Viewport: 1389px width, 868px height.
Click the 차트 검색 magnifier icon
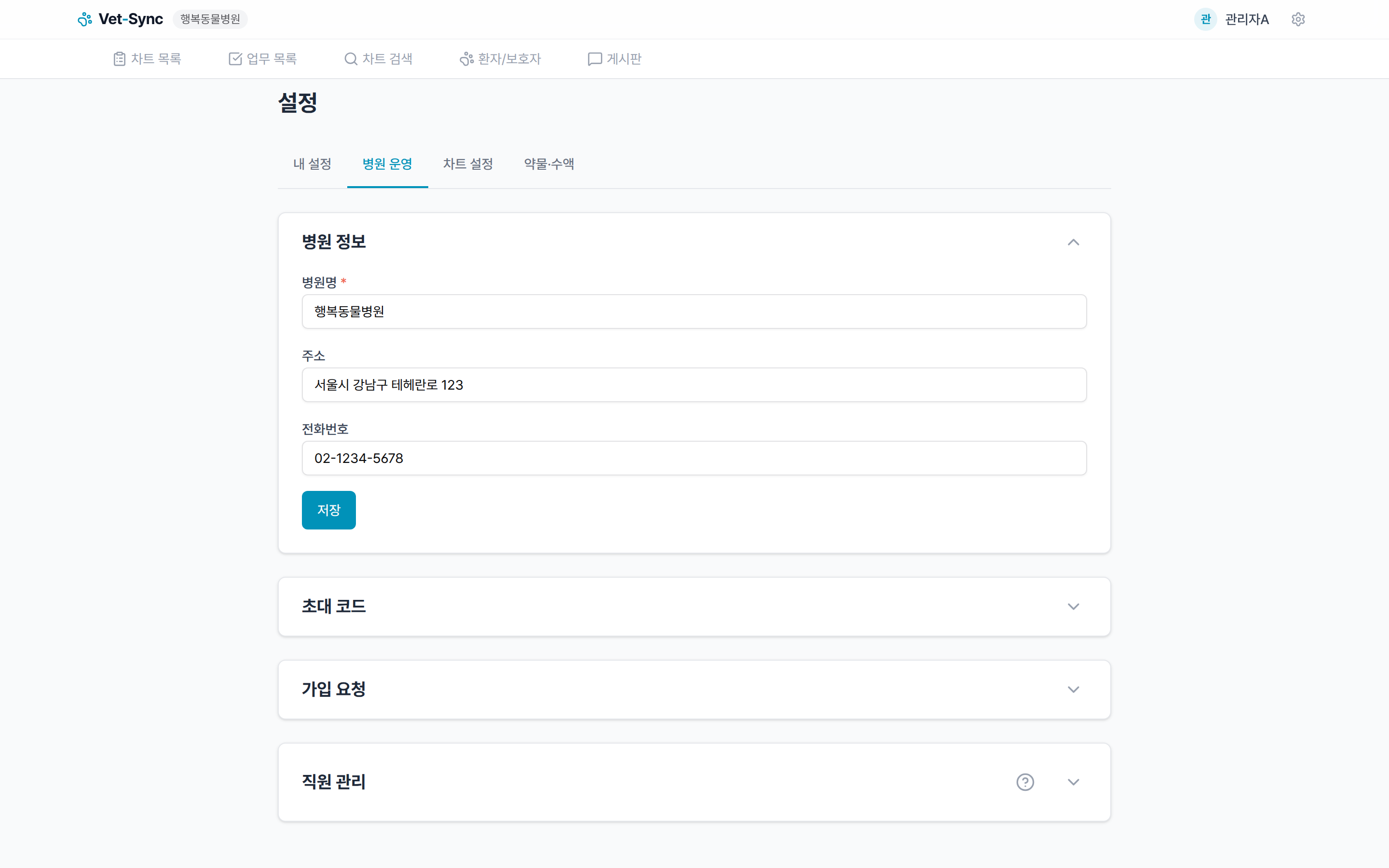(x=350, y=58)
